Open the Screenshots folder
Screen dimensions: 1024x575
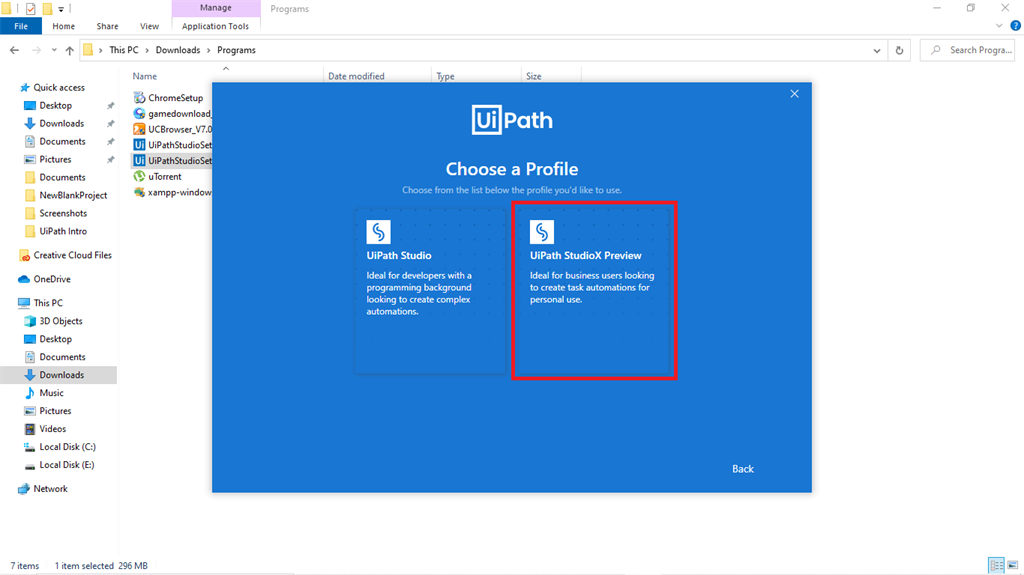pyautogui.click(x=63, y=214)
